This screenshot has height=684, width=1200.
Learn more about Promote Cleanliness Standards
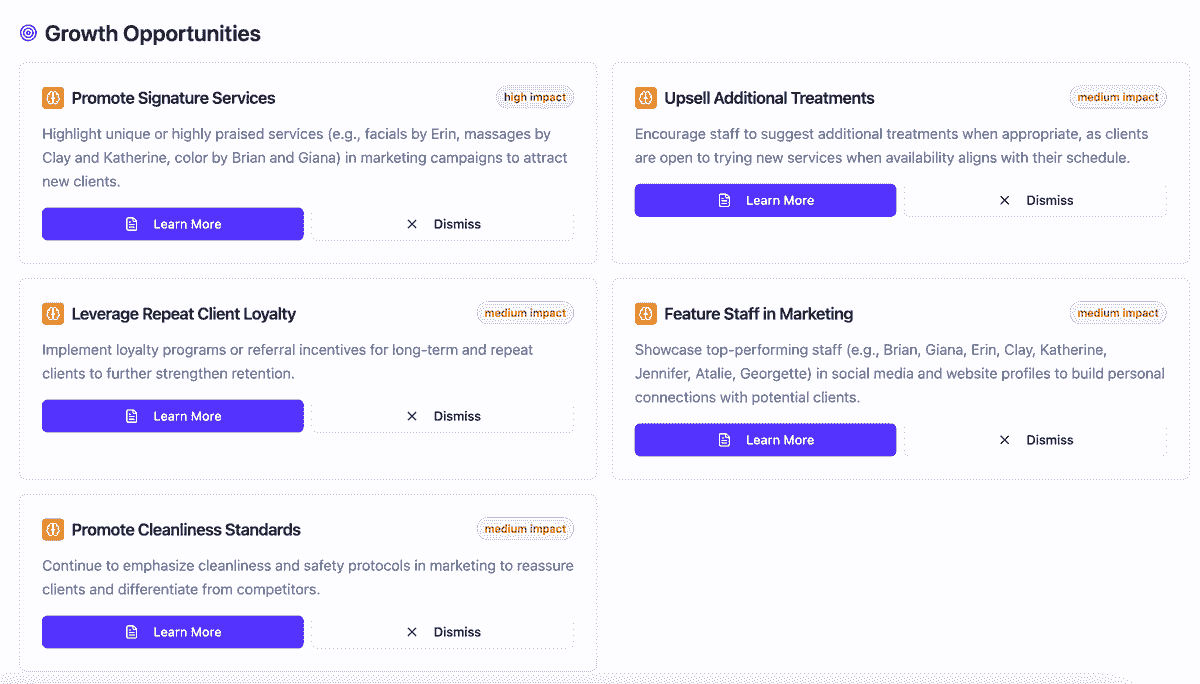[173, 632]
